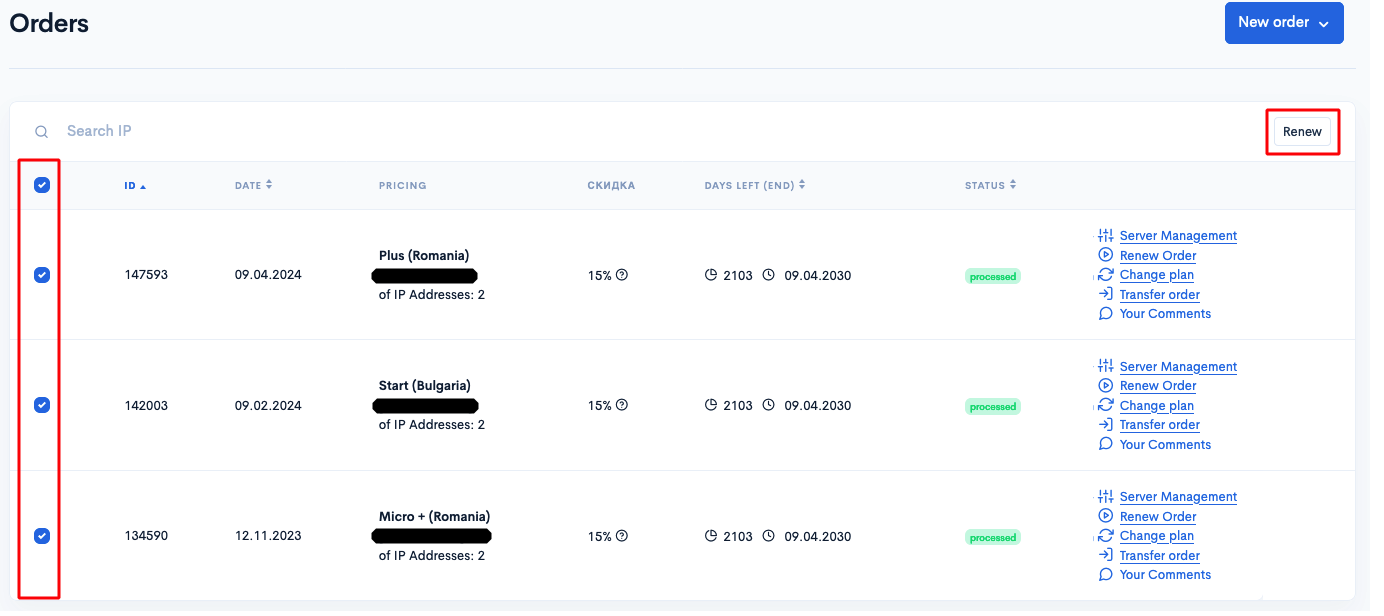The width and height of the screenshot is (1384, 616).
Task: Toggle the select-all checkbox in table header
Action: point(42,185)
